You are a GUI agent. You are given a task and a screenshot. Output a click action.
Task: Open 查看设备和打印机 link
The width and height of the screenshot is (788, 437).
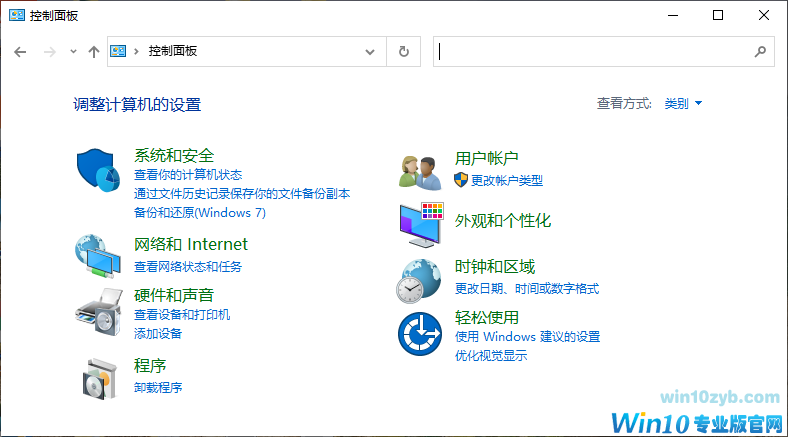click(x=182, y=315)
